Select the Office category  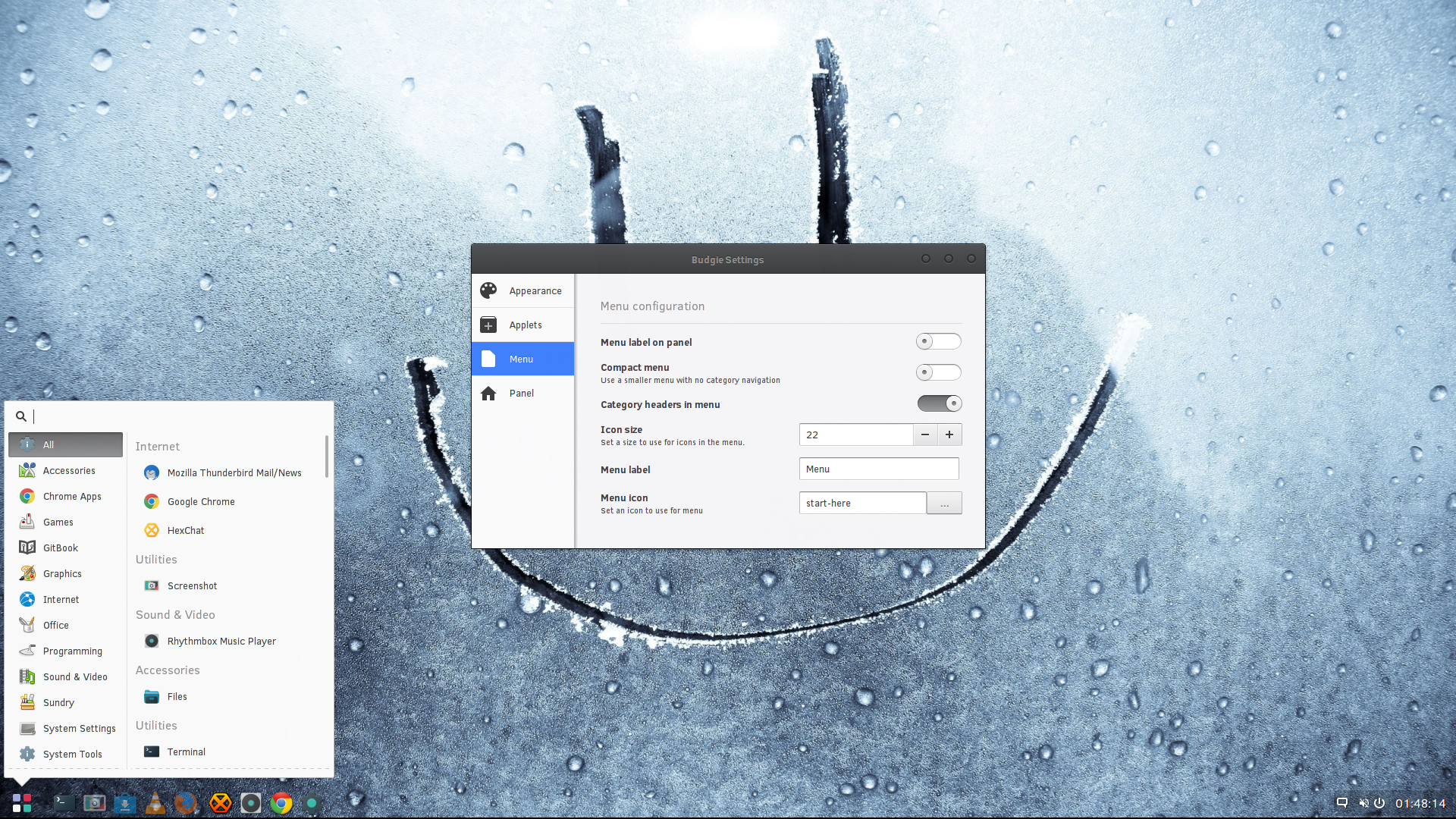65,626
